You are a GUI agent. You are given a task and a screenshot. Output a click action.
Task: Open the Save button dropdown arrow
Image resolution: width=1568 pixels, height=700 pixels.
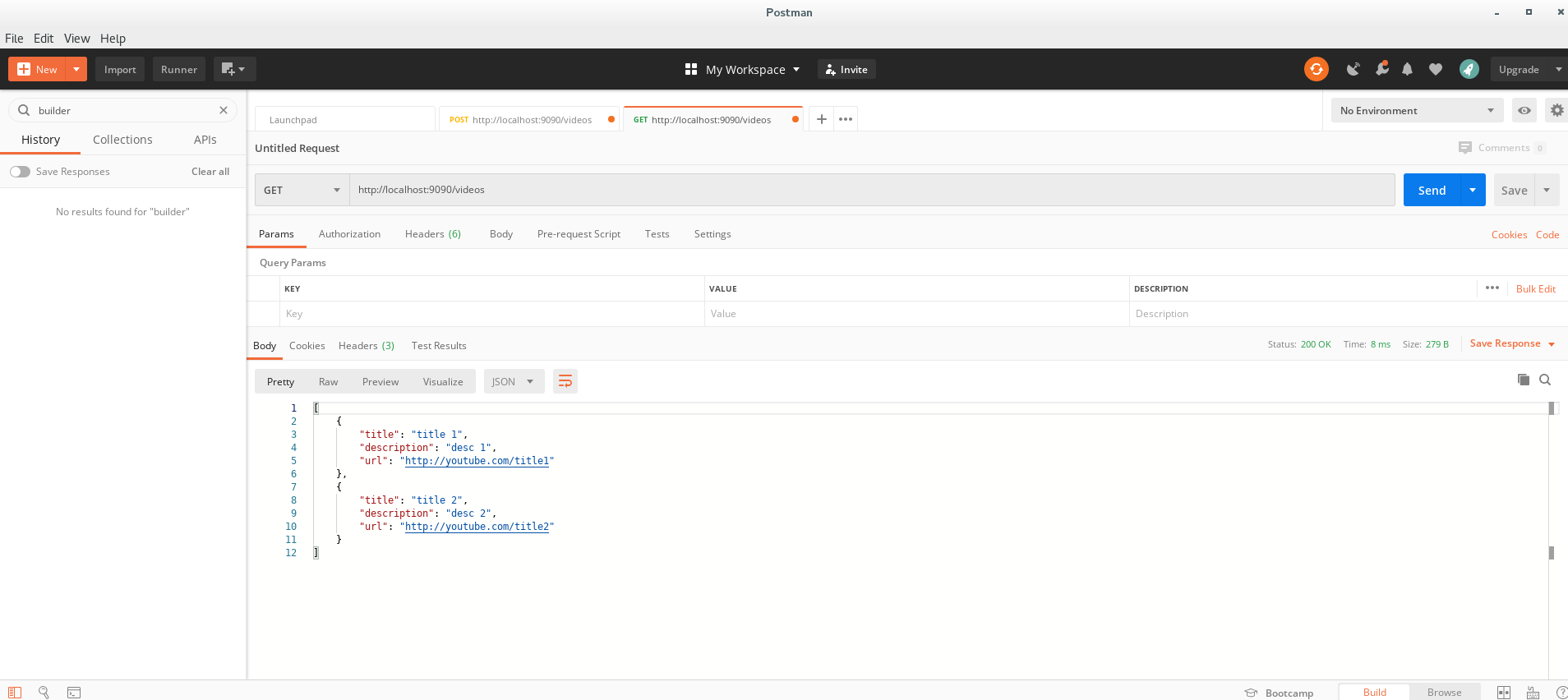tap(1547, 190)
